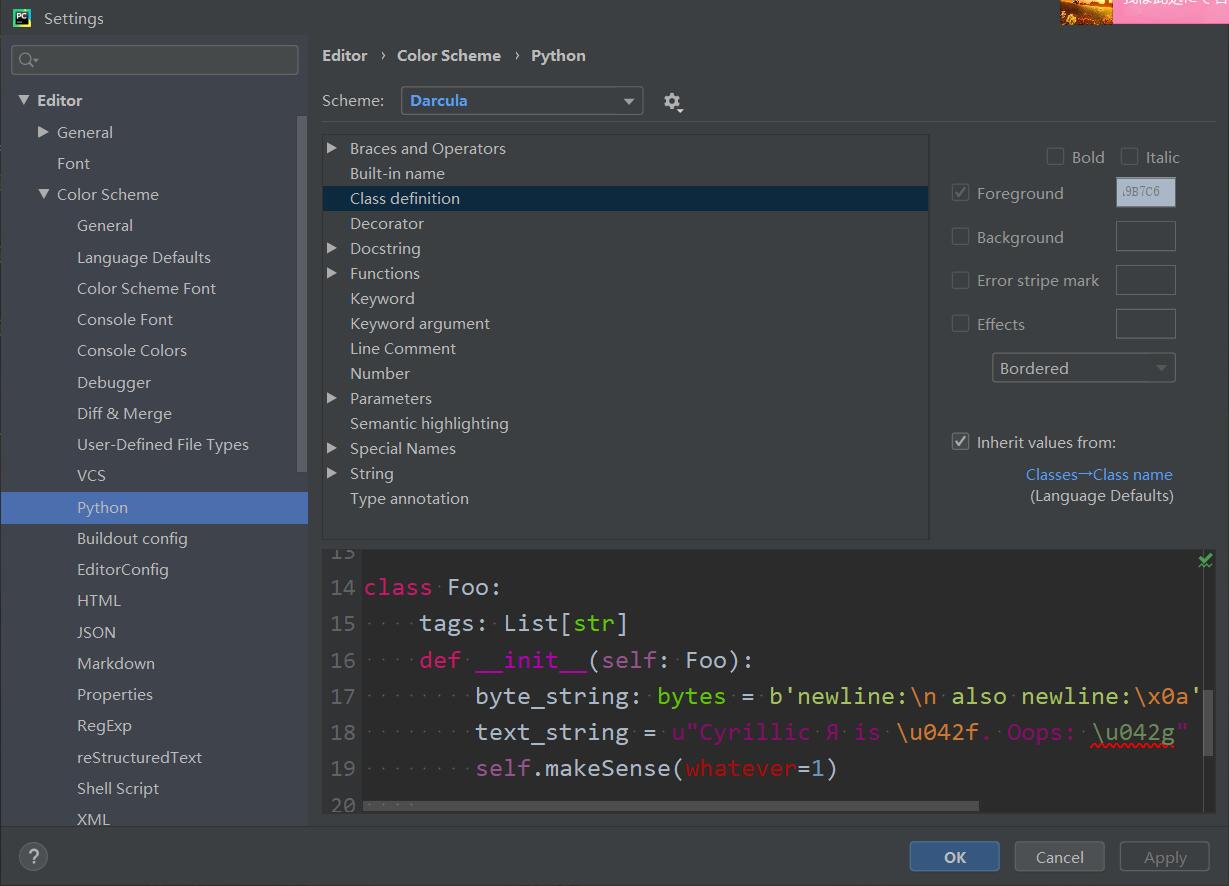Screen dimensions: 1229x886
Task: Click the green inspection checkmark in preview
Action: coord(1205,560)
